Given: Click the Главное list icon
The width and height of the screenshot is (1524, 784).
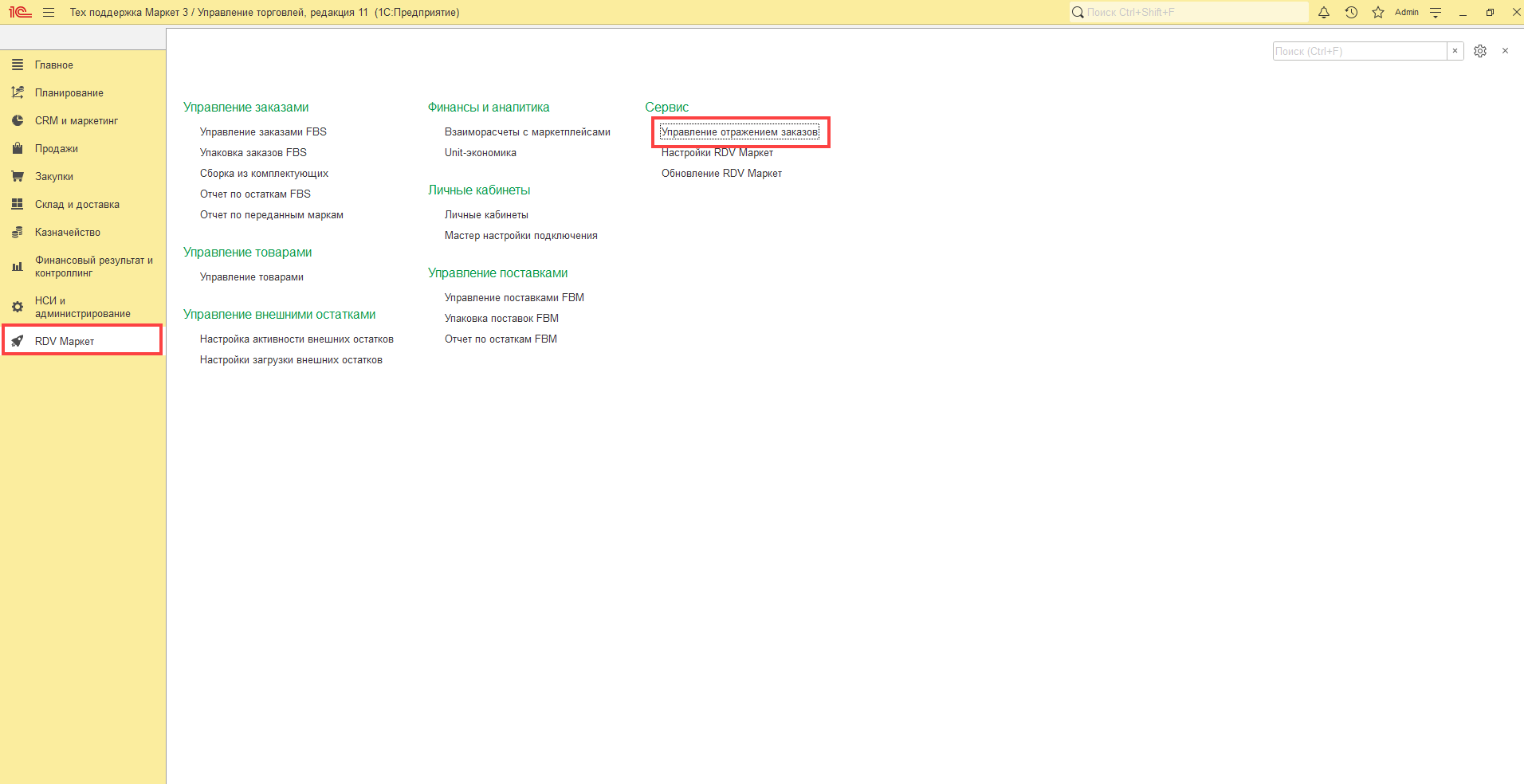Looking at the screenshot, I should (x=18, y=65).
